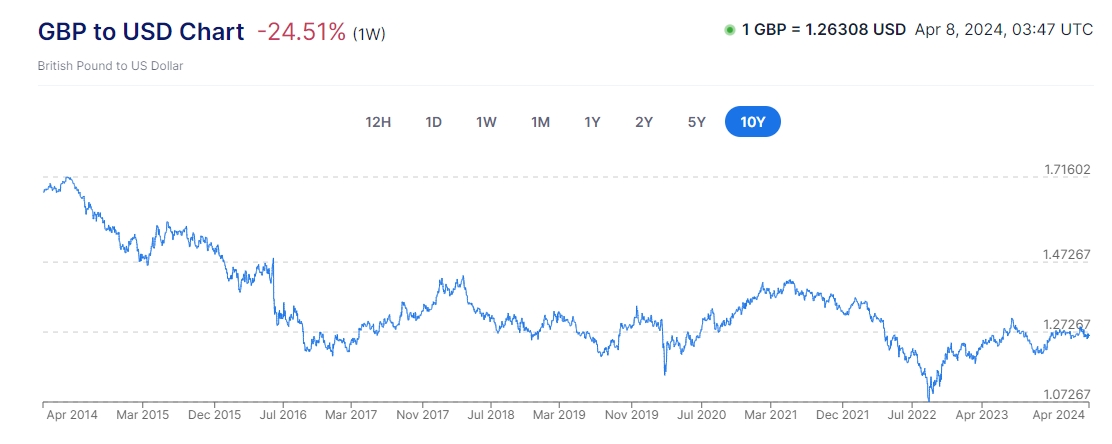
Task: Show the 1M chart range
Action: [540, 122]
